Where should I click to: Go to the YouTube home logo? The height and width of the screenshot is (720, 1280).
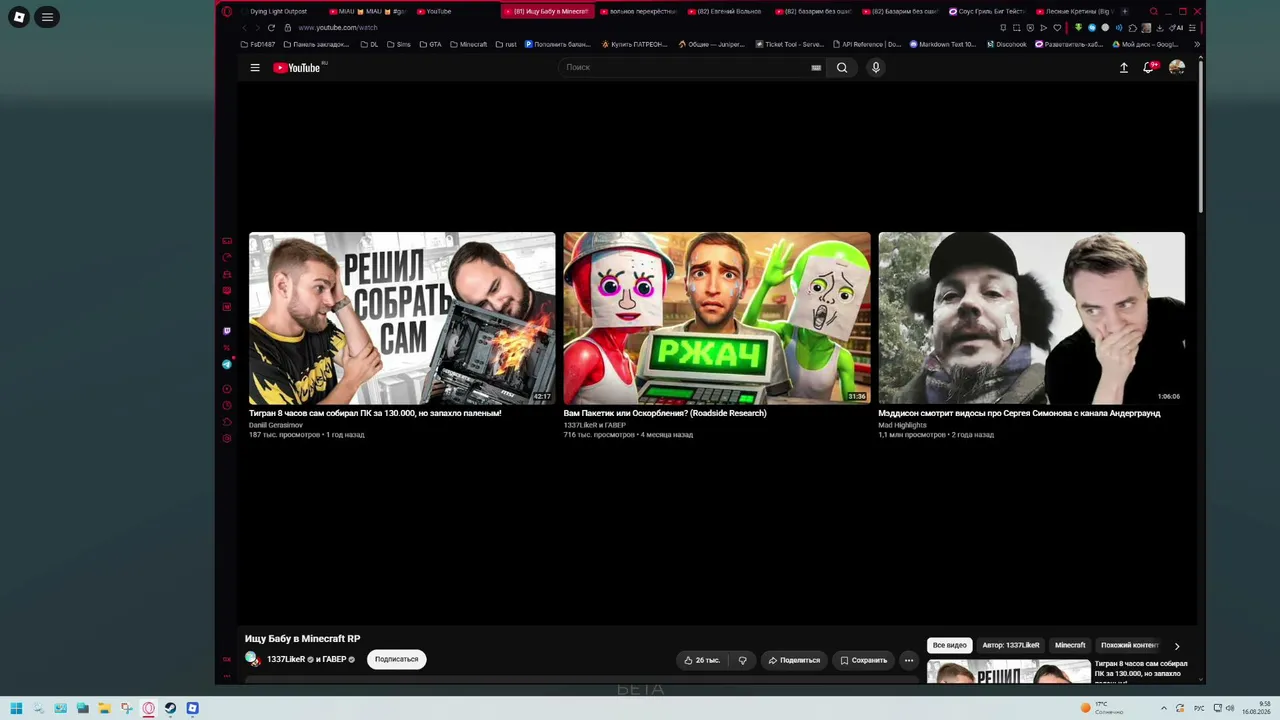[x=297, y=68]
